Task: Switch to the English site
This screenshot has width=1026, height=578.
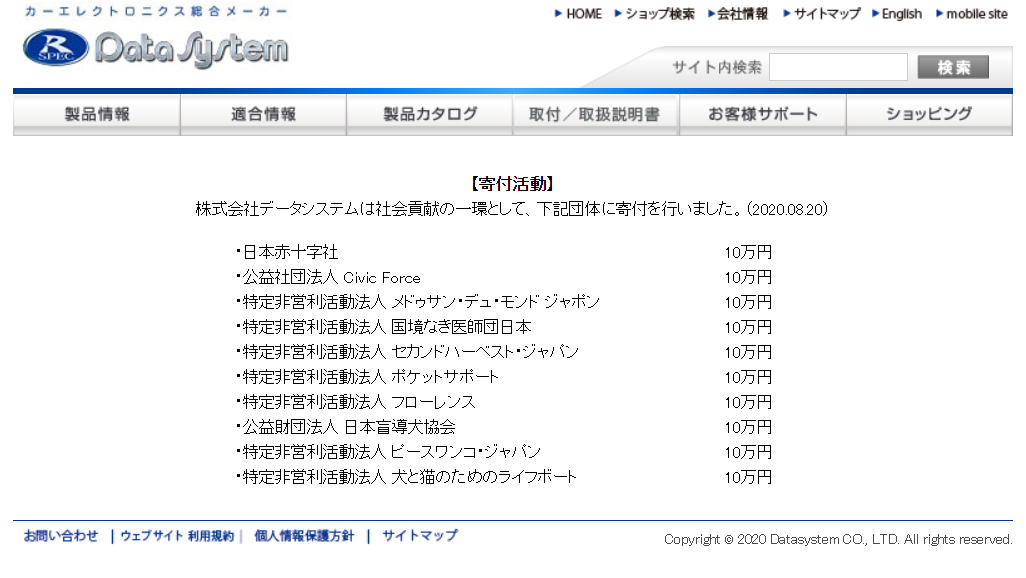Action: click(x=897, y=14)
